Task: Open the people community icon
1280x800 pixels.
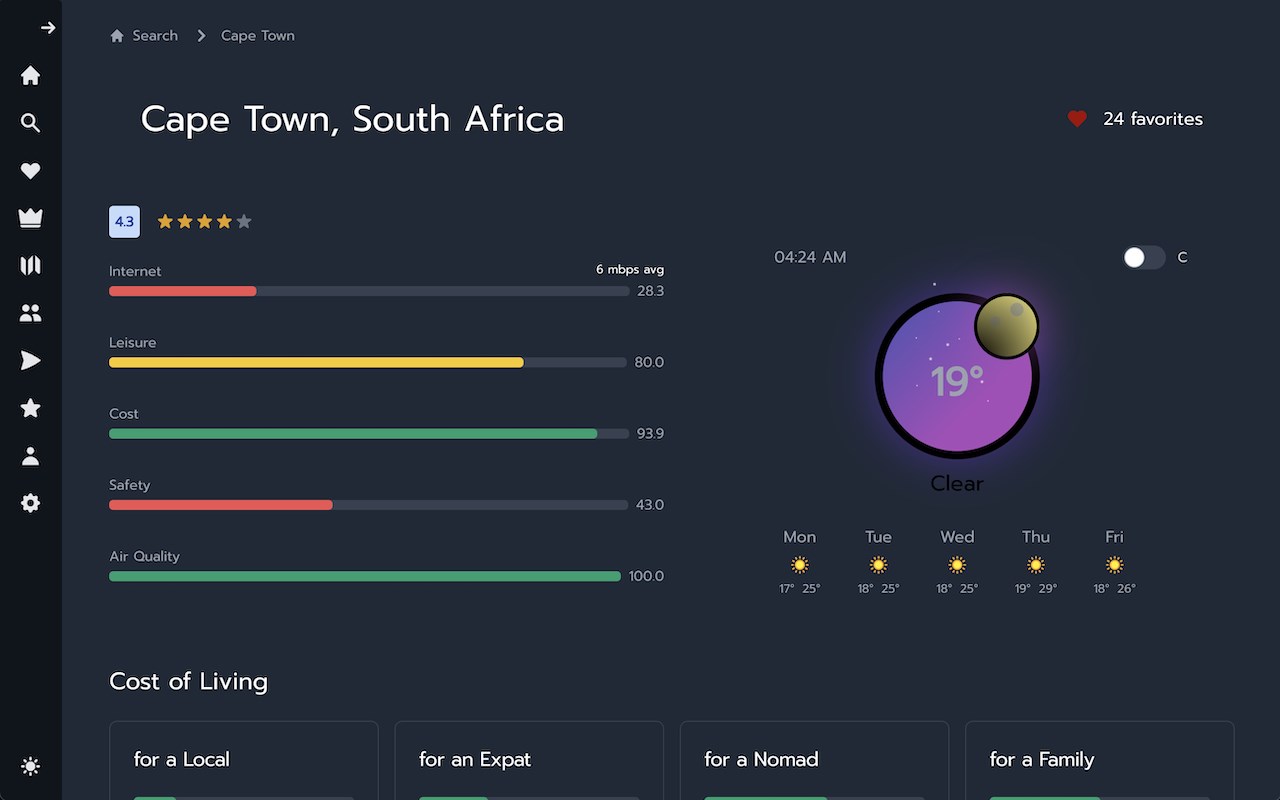Action: pos(31,313)
